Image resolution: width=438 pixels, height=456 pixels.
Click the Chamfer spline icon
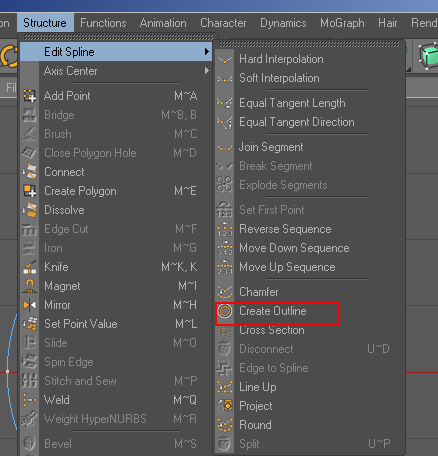pyautogui.click(x=225, y=292)
